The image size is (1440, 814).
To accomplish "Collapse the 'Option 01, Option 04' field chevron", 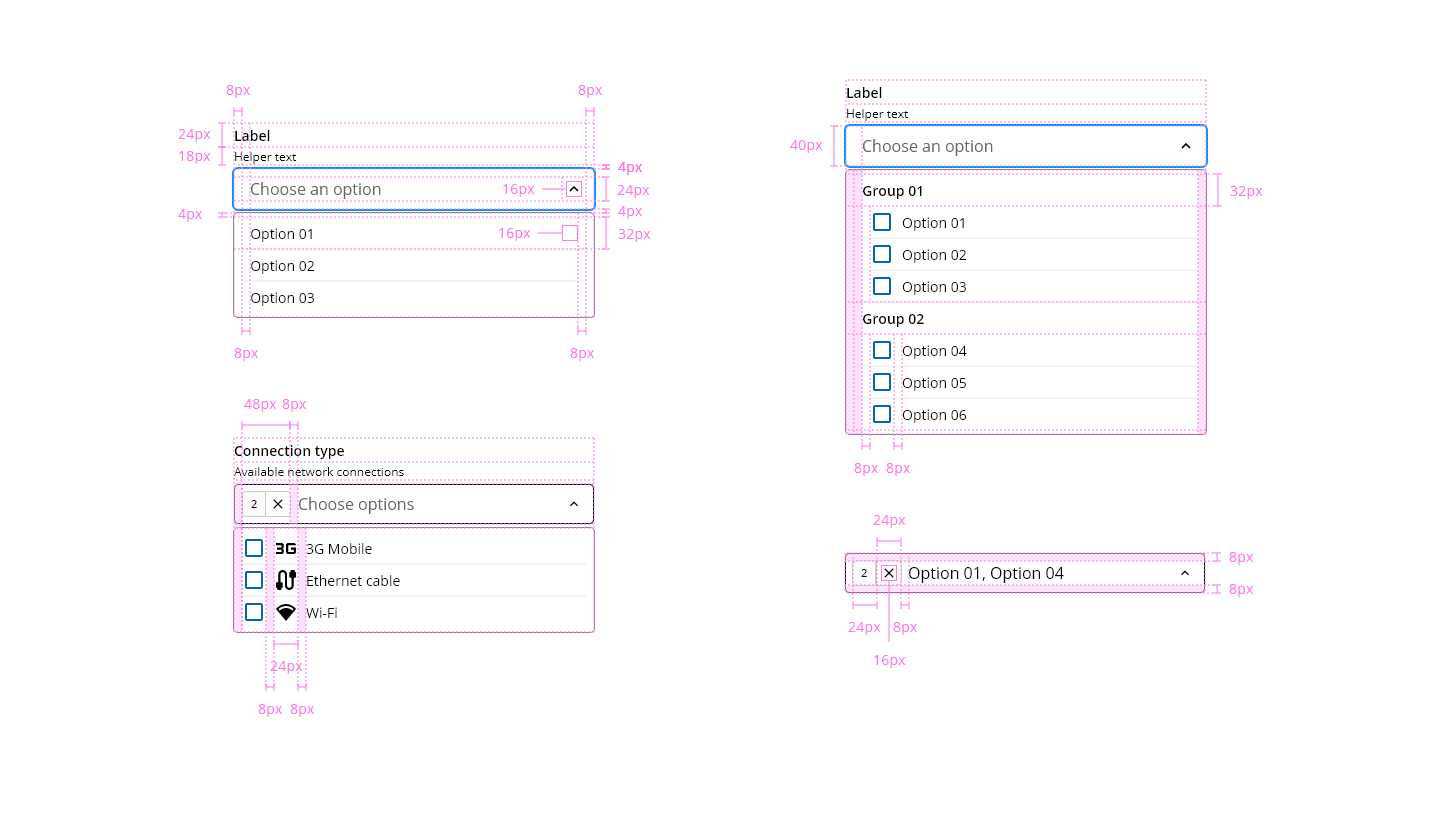I will (1184, 572).
